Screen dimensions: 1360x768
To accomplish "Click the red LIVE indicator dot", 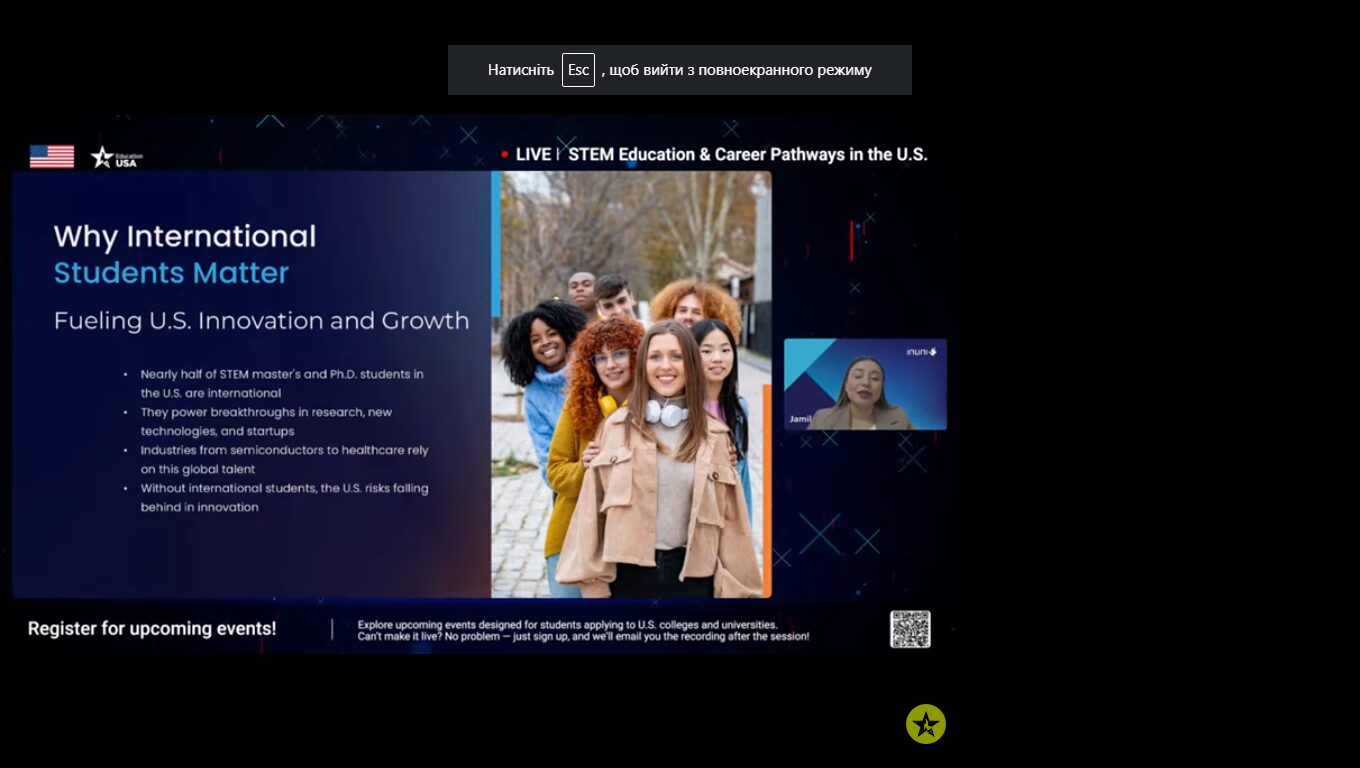I will click(505, 155).
